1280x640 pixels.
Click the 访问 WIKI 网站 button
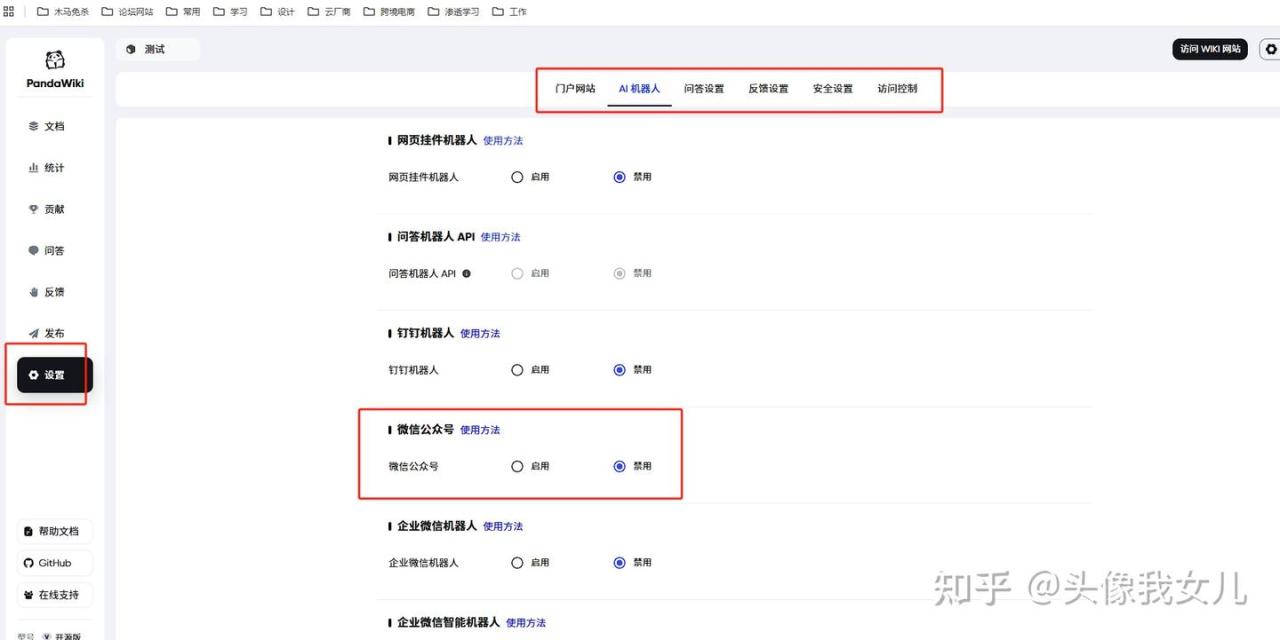coord(1209,49)
